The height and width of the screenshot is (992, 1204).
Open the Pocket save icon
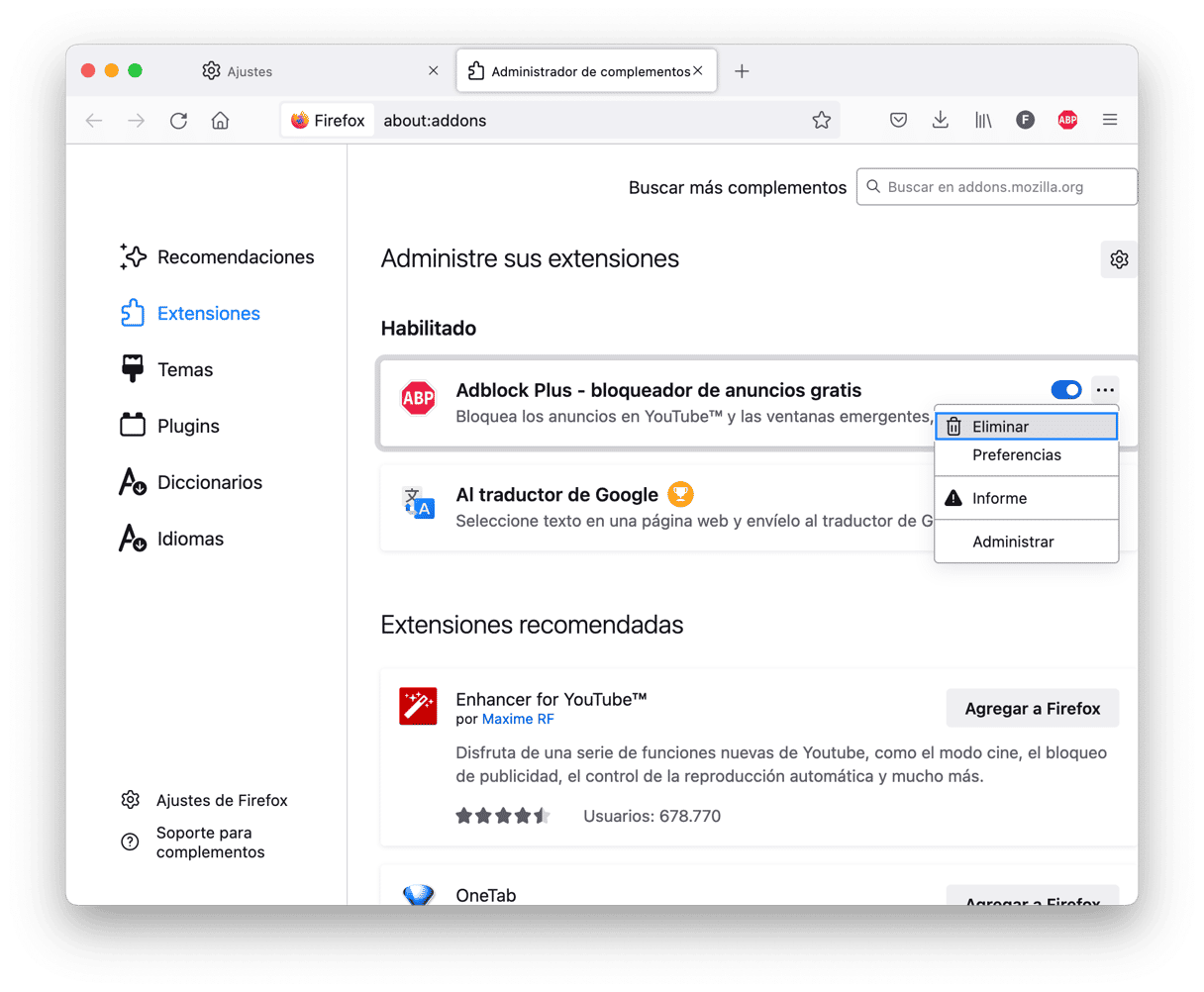click(898, 121)
